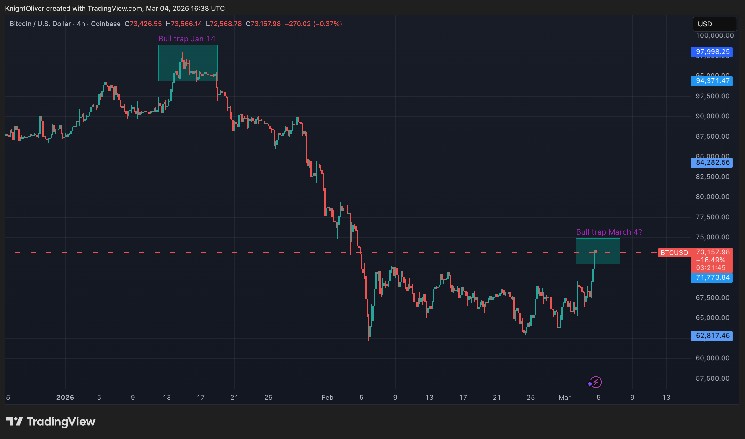Image resolution: width=745 pixels, height=439 pixels.
Task: Click the Bitcoin / U.S. Dollar chart title
Action: pyautogui.click(x=65, y=23)
